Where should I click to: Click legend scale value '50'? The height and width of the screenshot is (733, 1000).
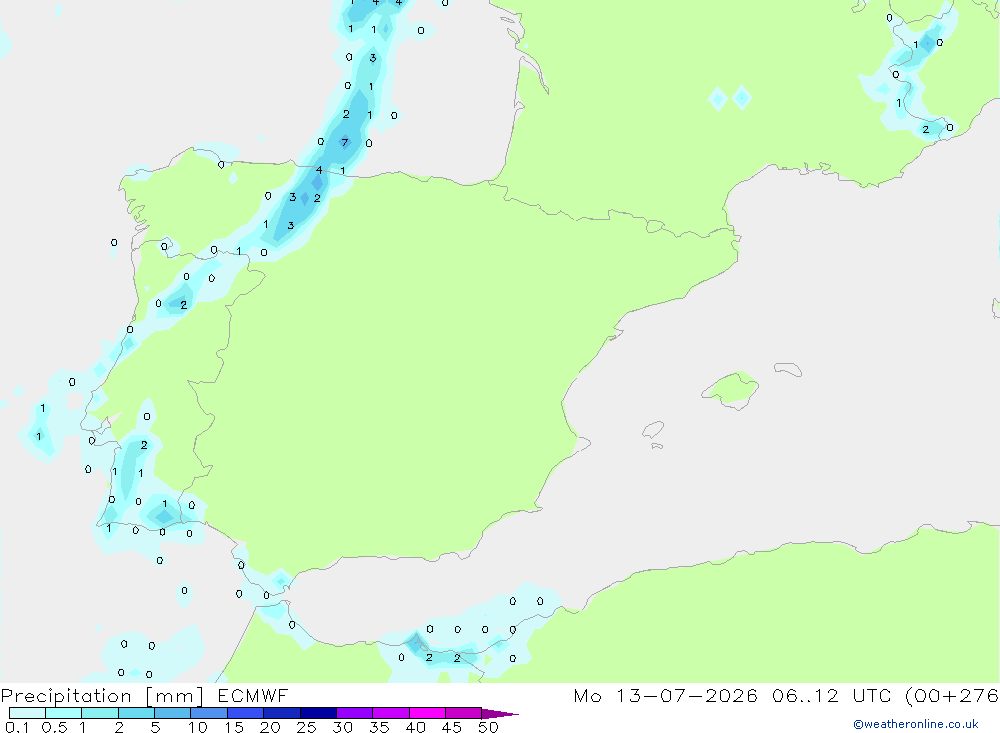[x=488, y=727]
